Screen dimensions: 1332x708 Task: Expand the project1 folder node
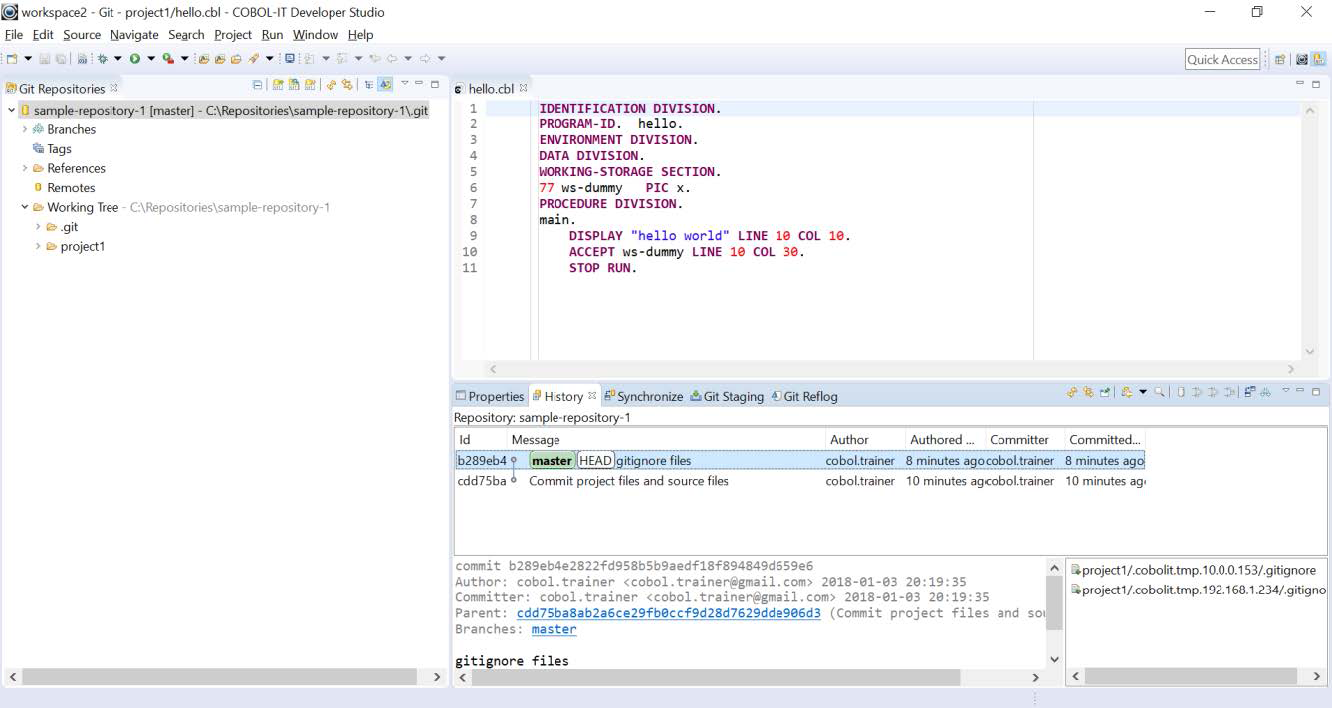point(38,246)
